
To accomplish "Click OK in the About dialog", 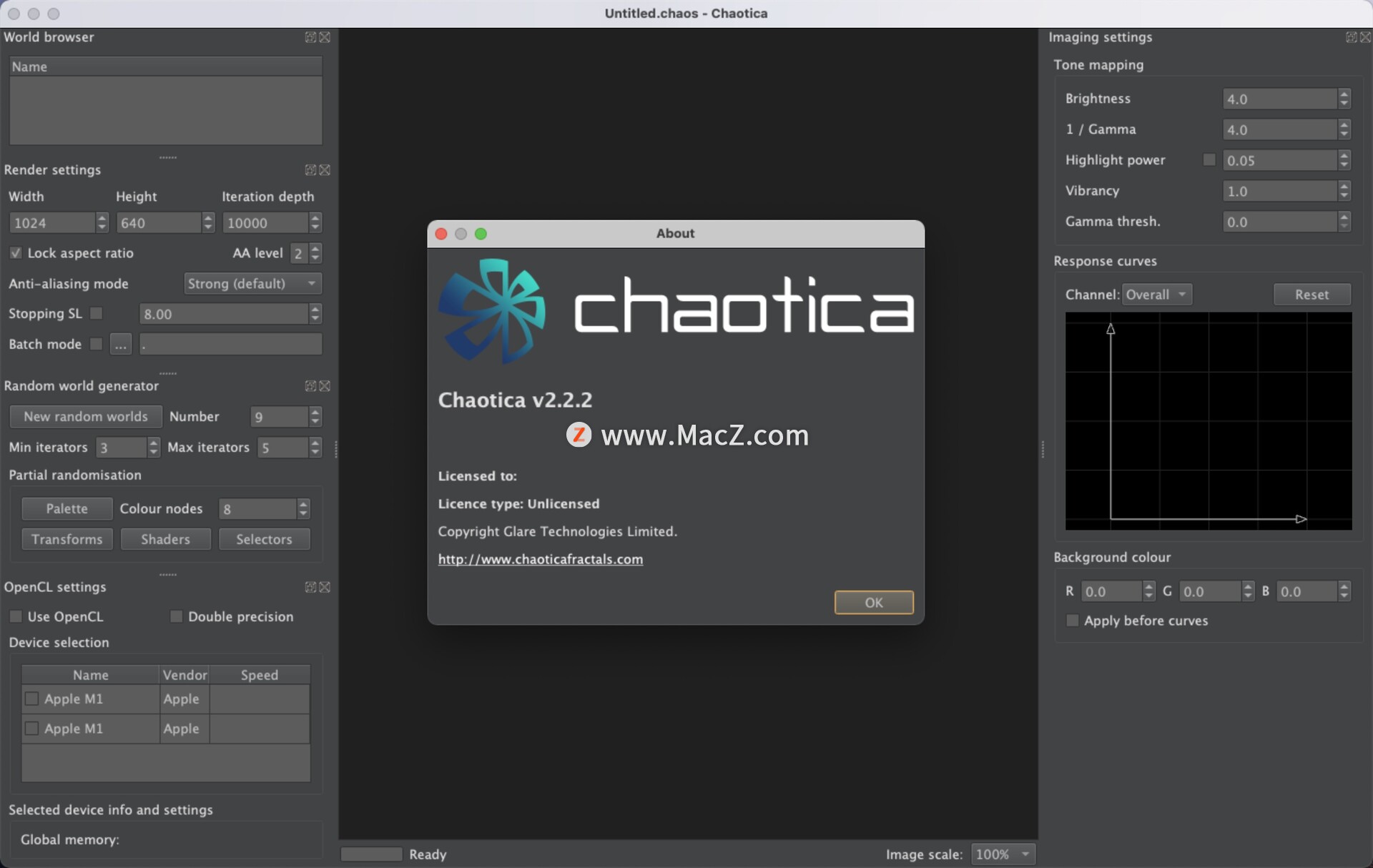I will tap(874, 603).
